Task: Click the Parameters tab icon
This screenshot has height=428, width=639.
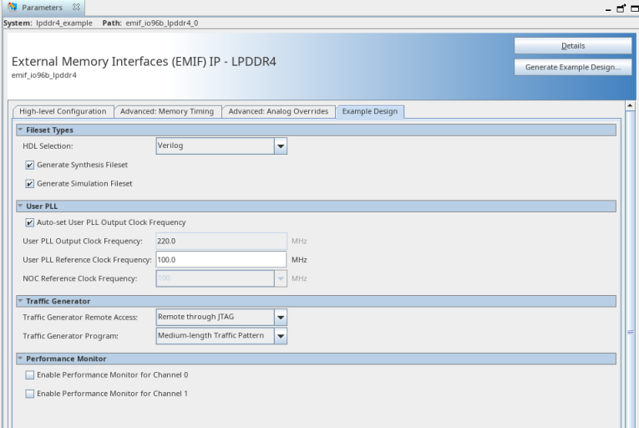Action: 12,7
